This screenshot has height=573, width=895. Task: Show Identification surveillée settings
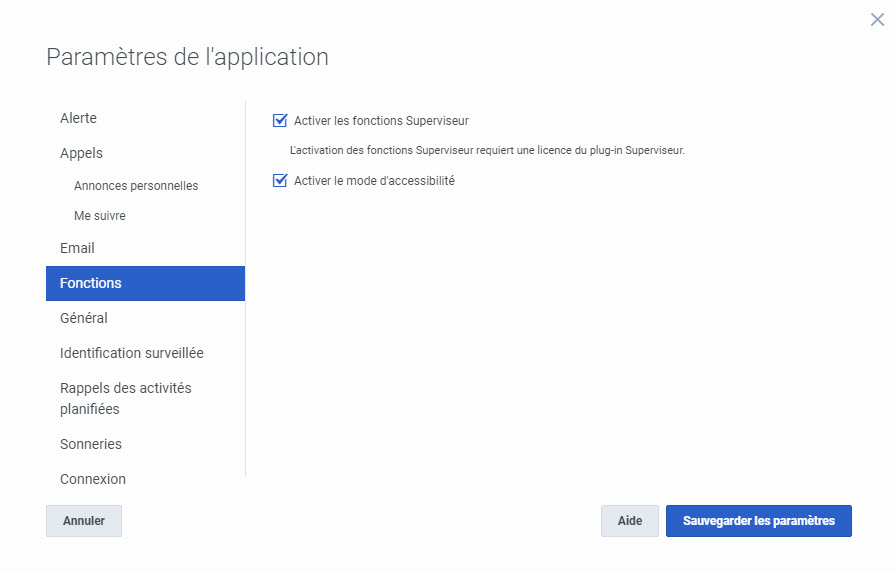pyautogui.click(x=131, y=353)
